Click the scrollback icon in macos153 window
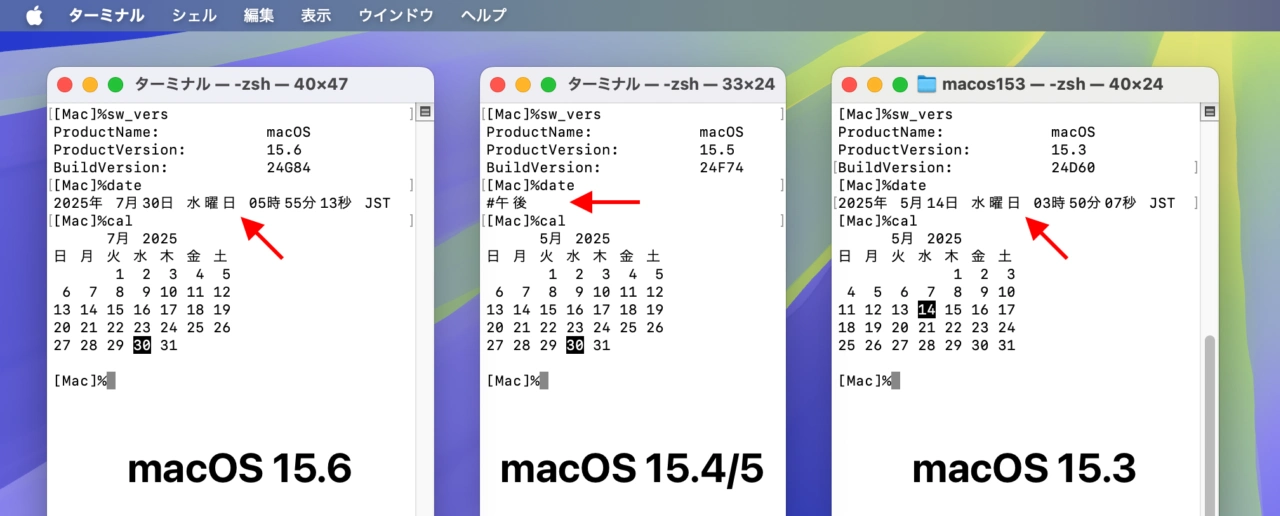The image size is (1280, 516). tap(1209, 111)
